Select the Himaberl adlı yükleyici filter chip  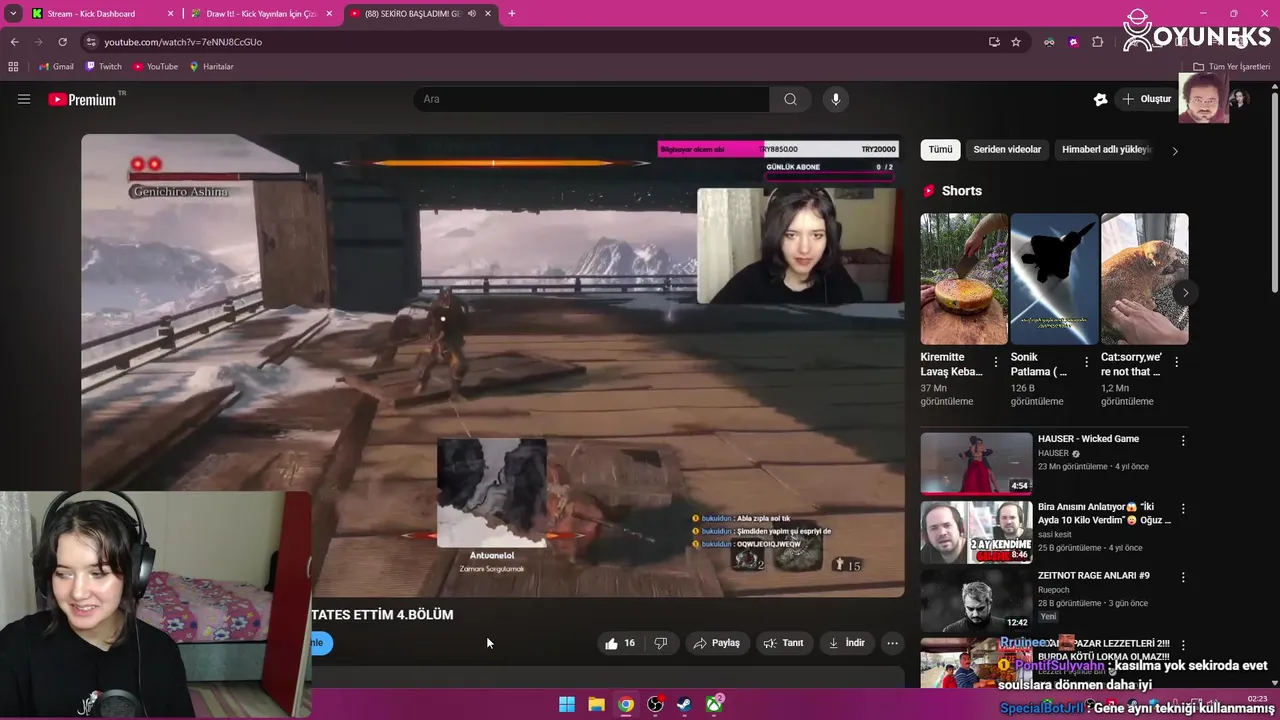coord(1107,150)
